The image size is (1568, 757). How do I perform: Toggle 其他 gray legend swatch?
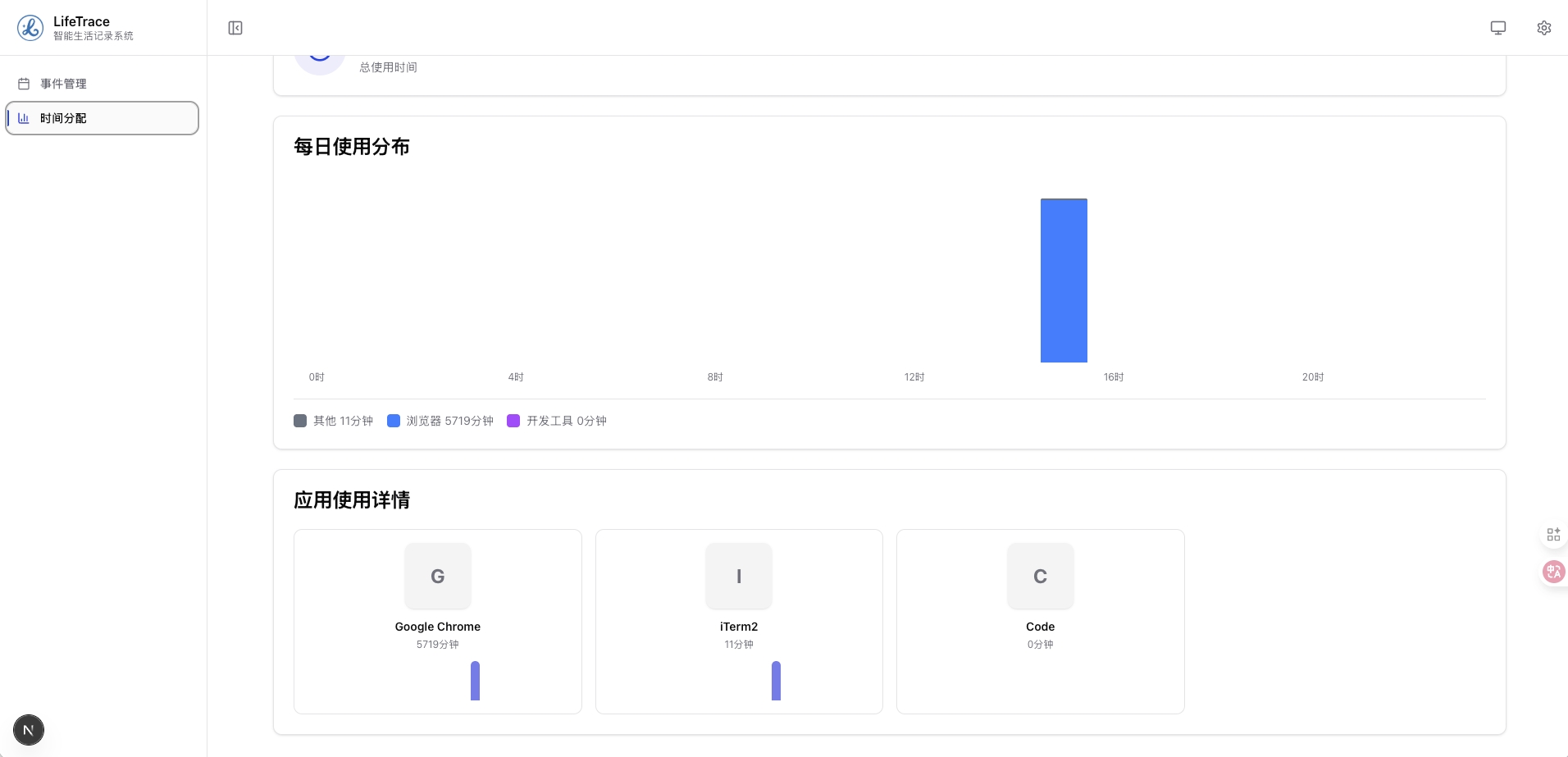[300, 421]
